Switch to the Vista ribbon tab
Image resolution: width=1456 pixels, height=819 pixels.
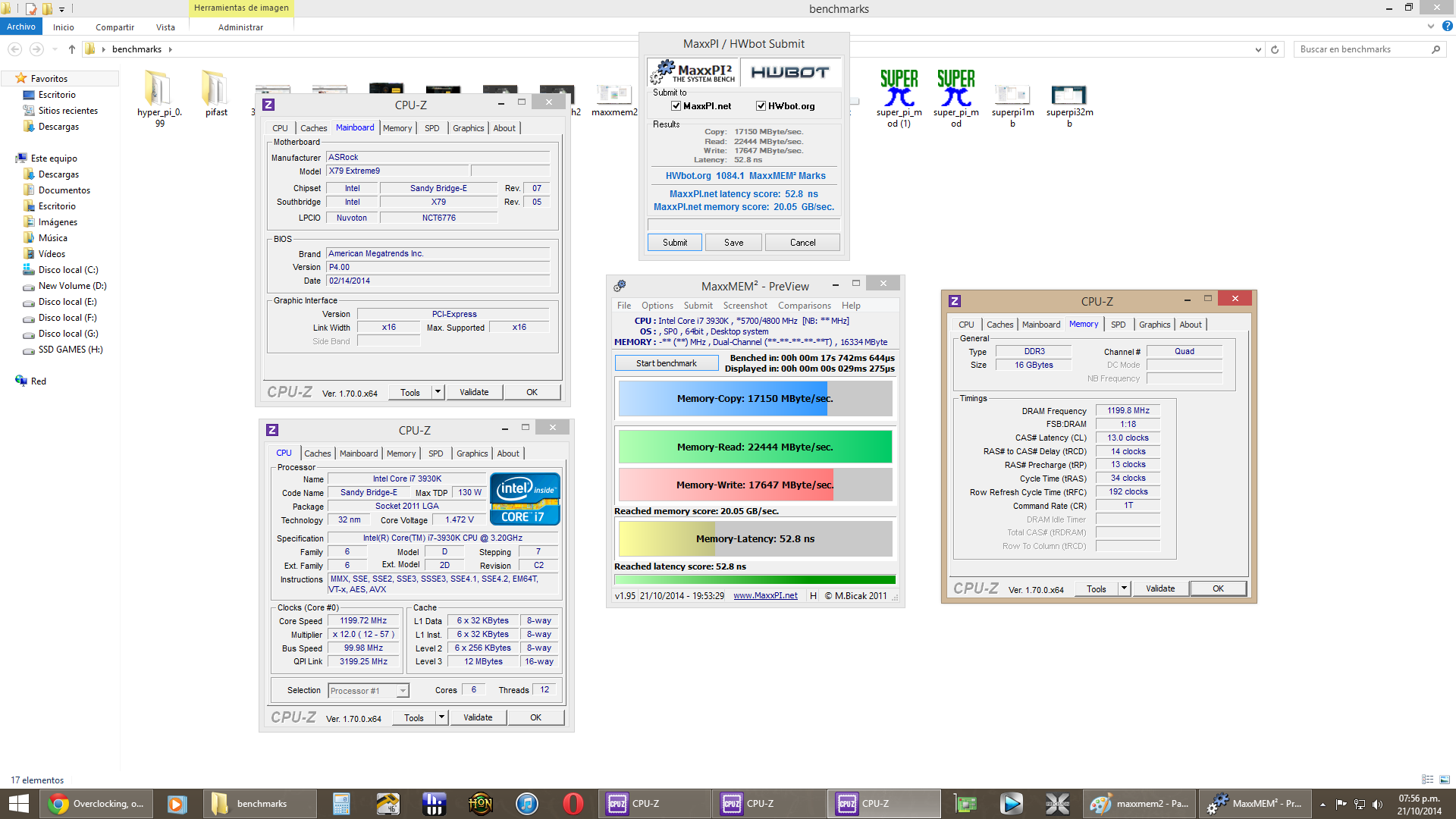[x=165, y=27]
